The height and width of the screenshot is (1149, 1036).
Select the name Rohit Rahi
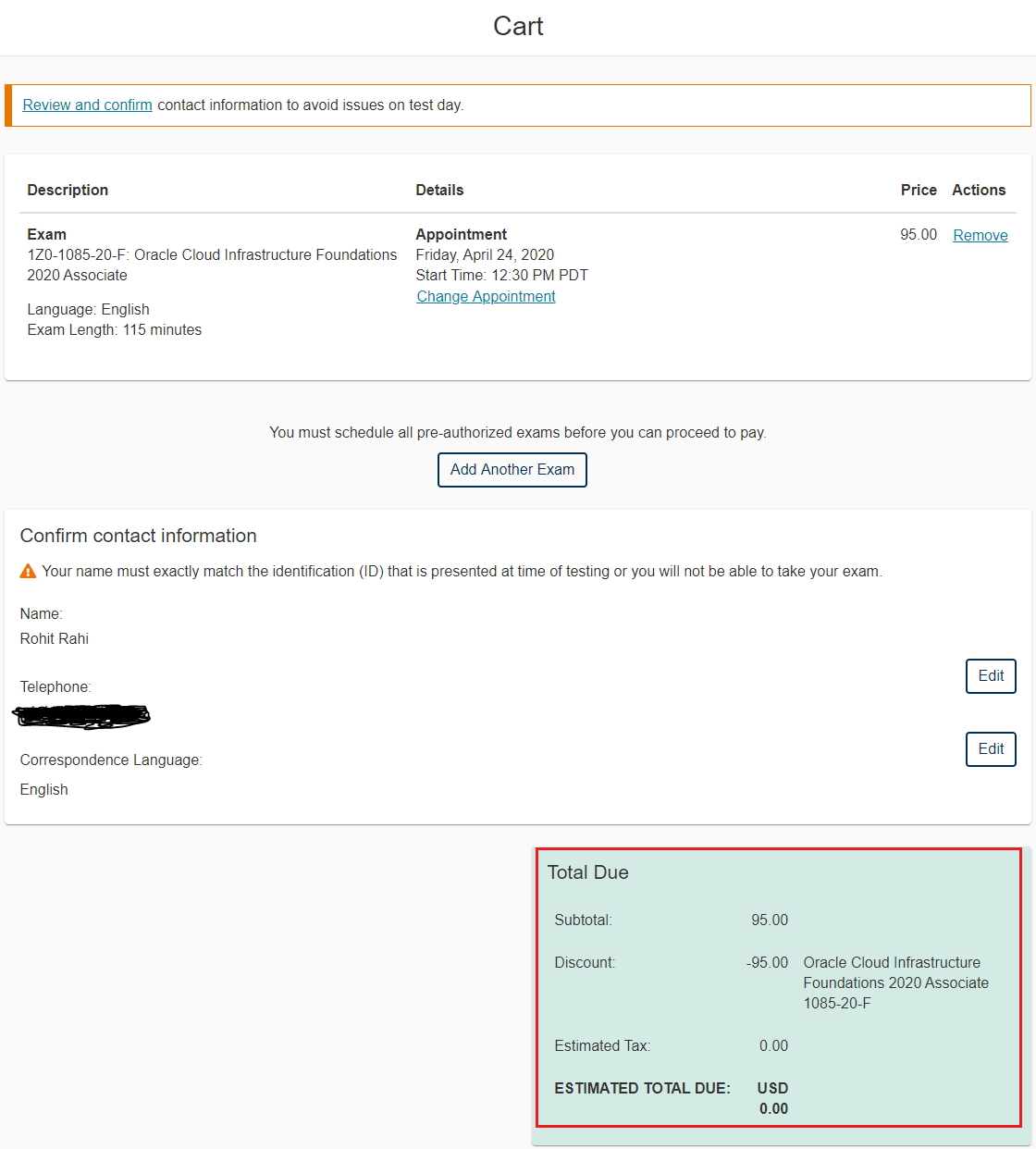click(54, 638)
